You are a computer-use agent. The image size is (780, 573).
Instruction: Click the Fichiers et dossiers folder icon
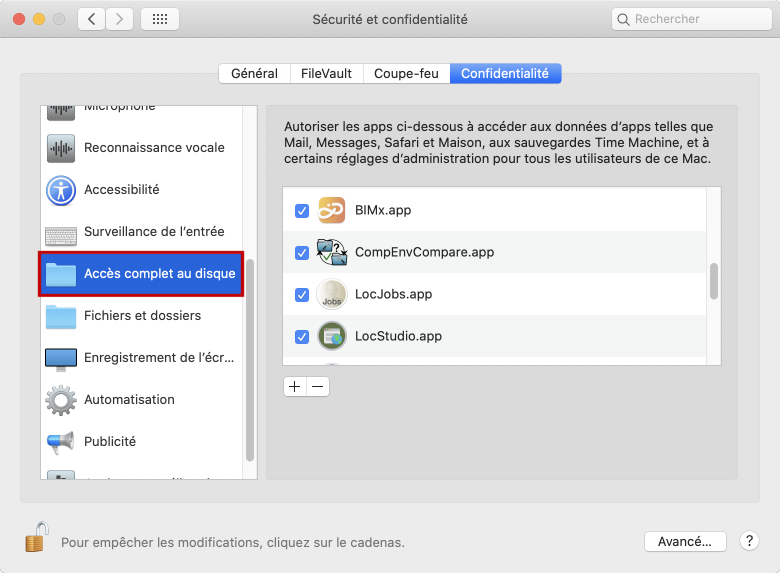pos(61,316)
